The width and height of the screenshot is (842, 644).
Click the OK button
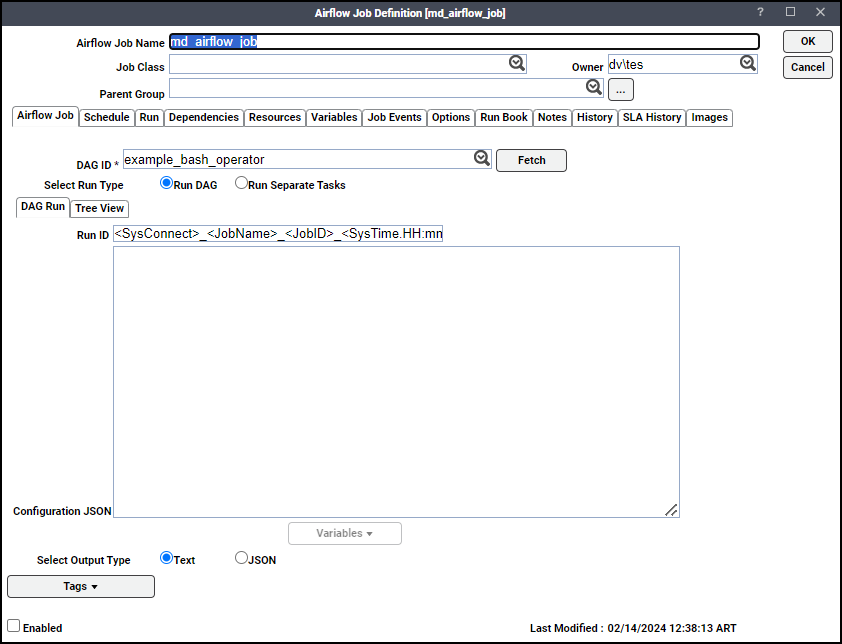(808, 41)
